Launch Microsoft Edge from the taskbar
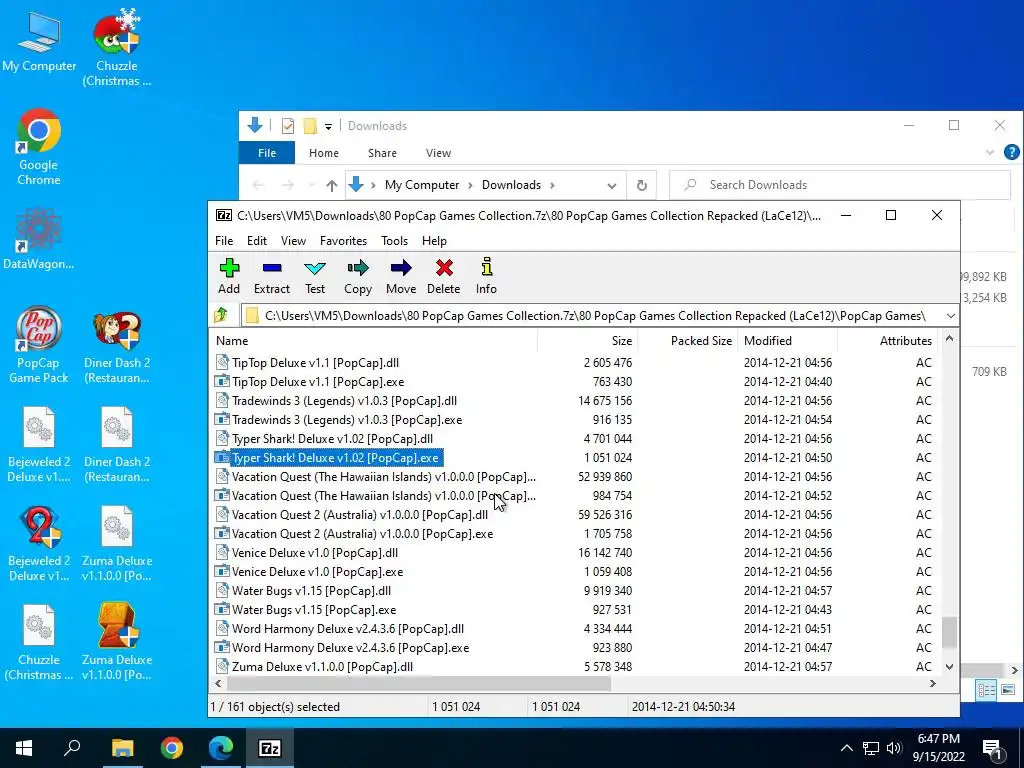This screenshot has width=1024, height=768. coord(221,748)
